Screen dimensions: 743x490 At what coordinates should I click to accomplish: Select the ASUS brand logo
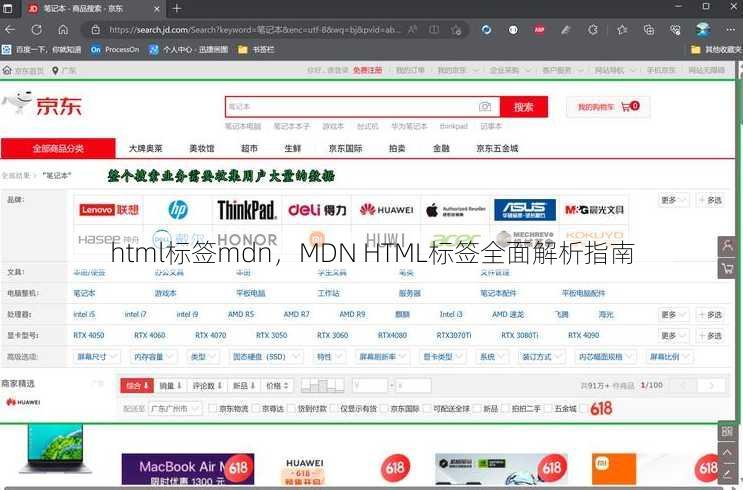pyautogui.click(x=525, y=209)
